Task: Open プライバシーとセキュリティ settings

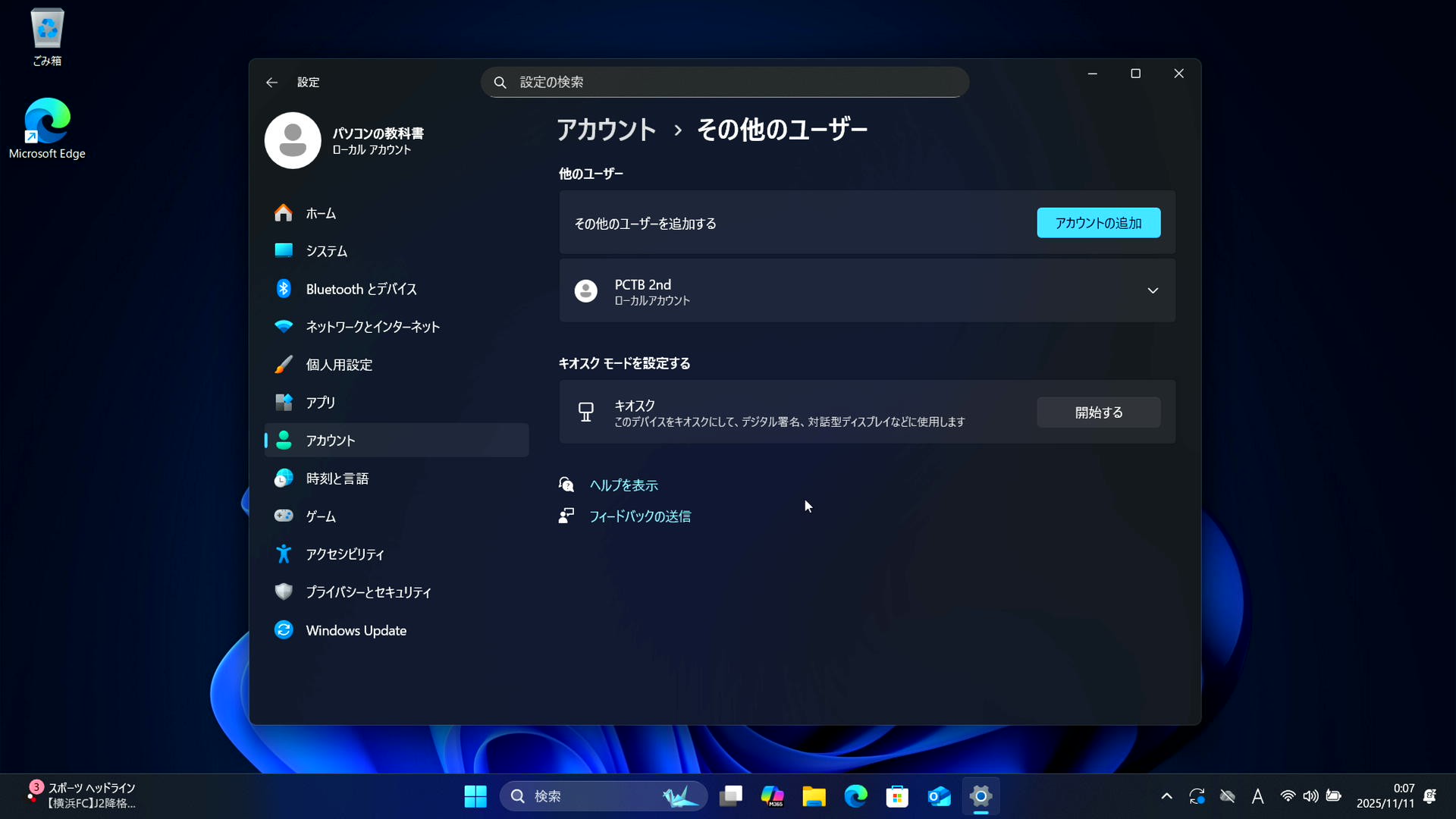Action: 368,592
